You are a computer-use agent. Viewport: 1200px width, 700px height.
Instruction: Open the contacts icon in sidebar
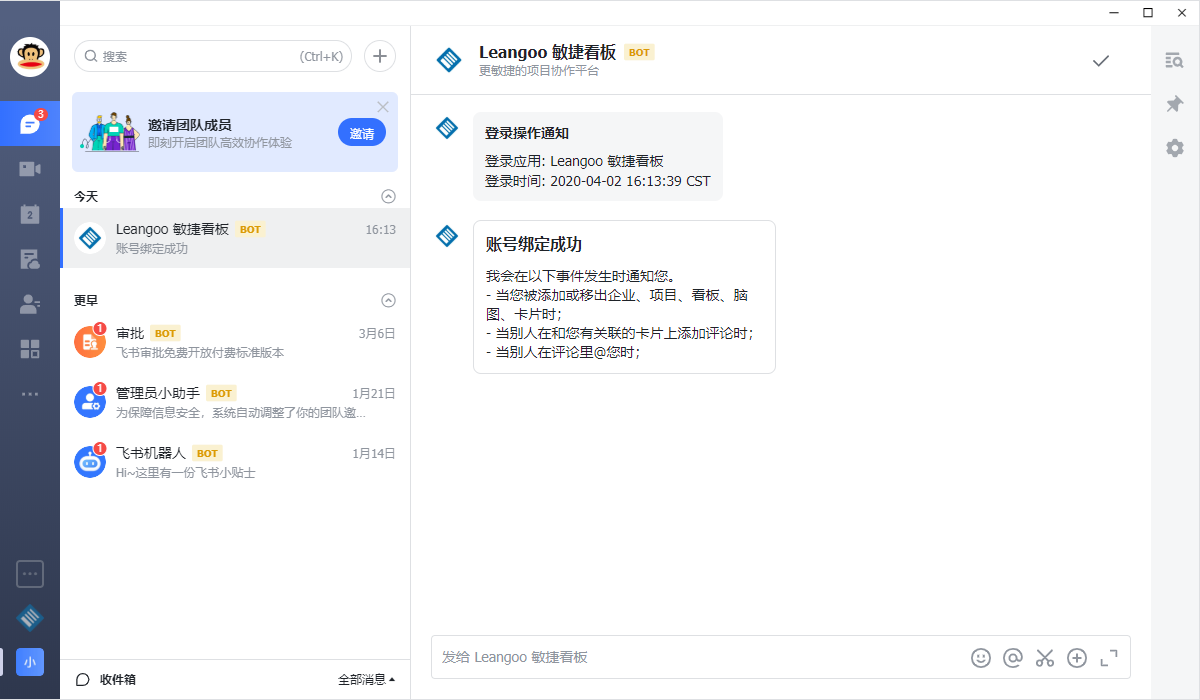(x=30, y=304)
